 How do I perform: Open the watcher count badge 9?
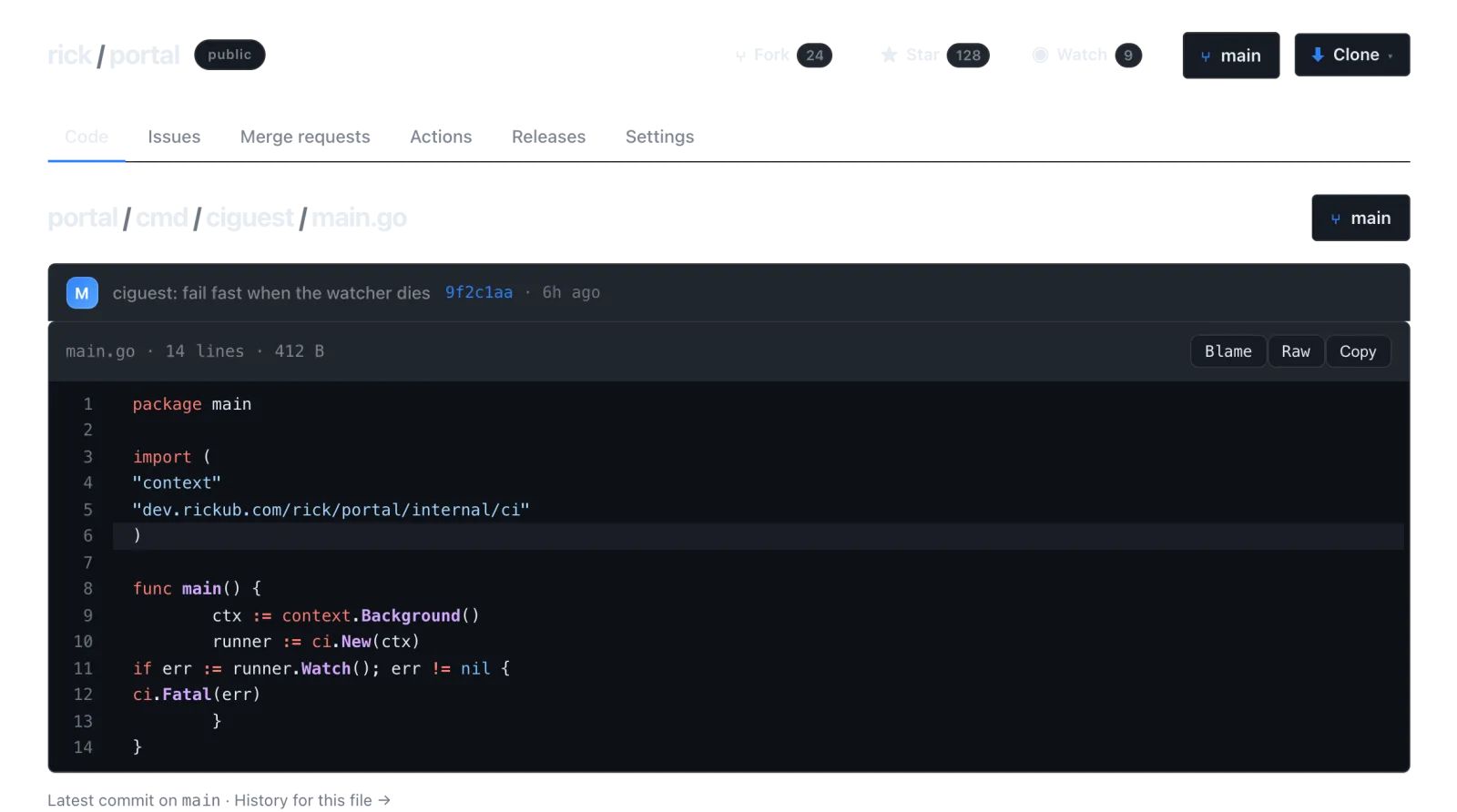(x=1128, y=56)
